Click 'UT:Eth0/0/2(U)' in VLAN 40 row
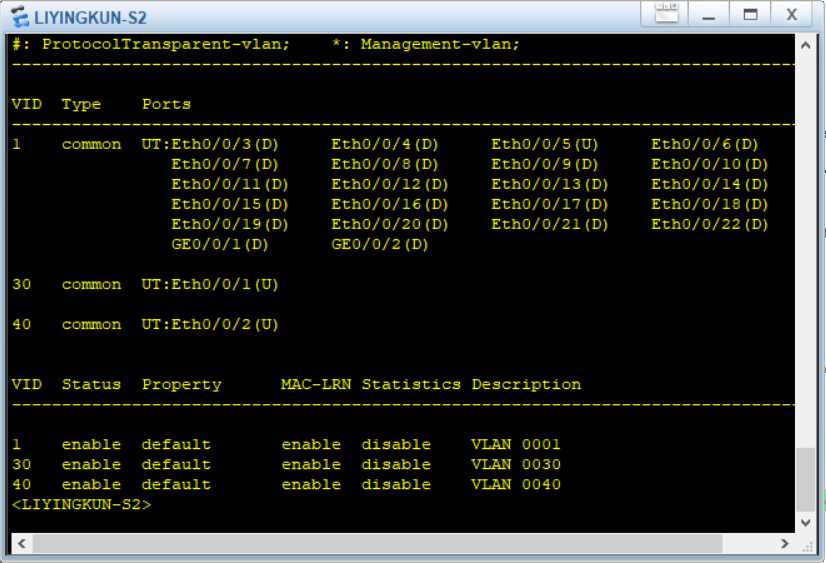The image size is (826, 563). [x=210, y=324]
